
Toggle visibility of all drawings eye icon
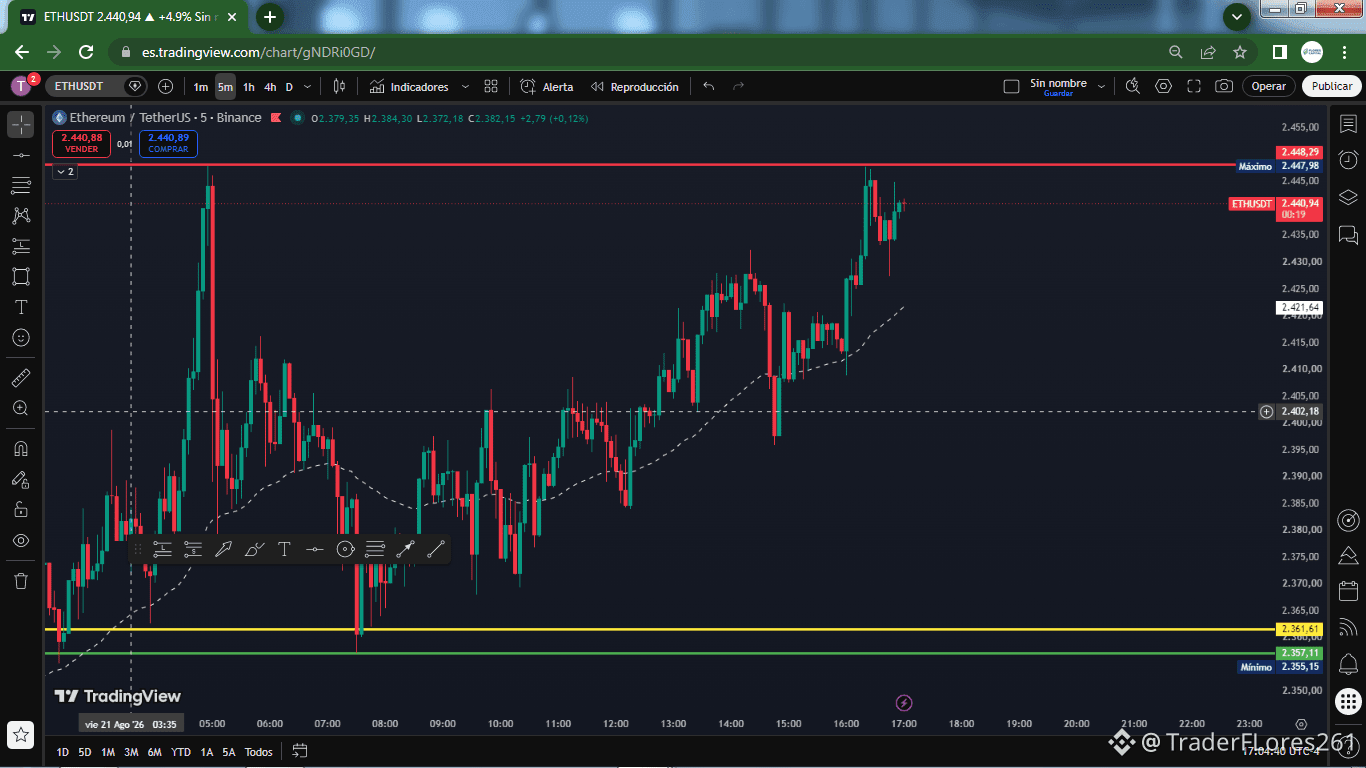(x=21, y=540)
